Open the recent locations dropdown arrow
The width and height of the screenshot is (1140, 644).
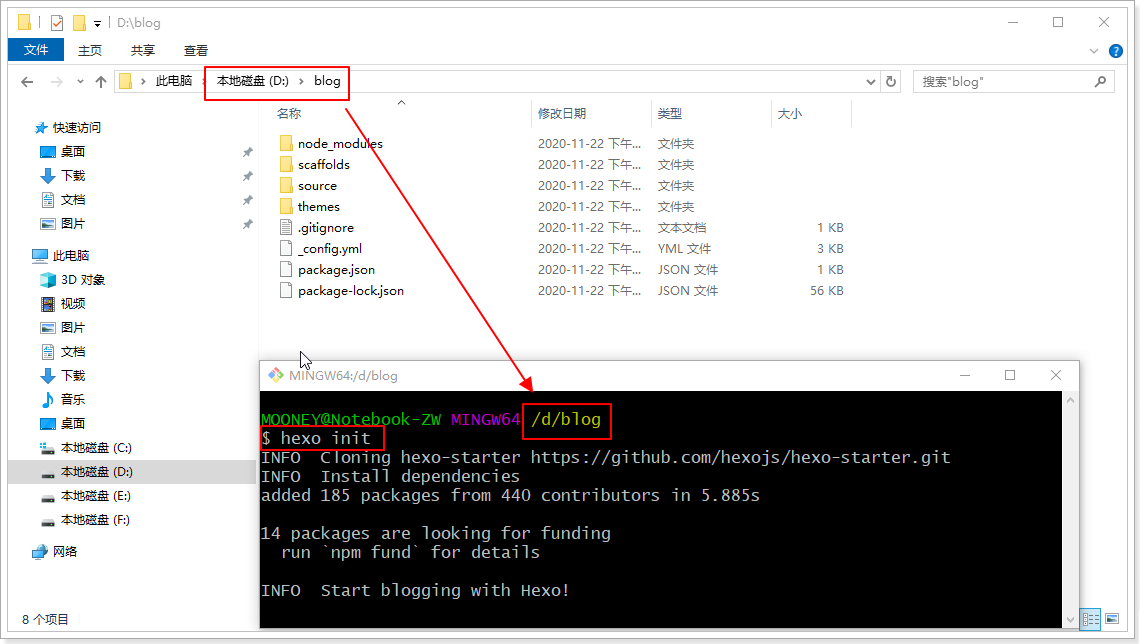point(80,81)
